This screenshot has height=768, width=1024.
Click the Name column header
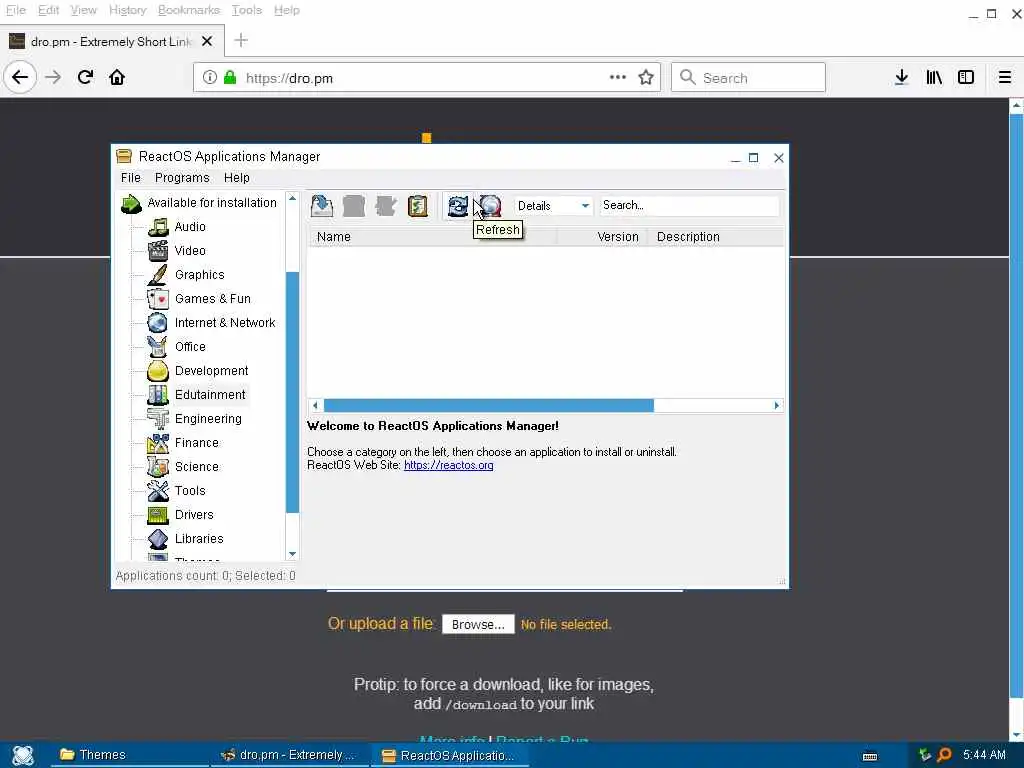click(x=432, y=237)
